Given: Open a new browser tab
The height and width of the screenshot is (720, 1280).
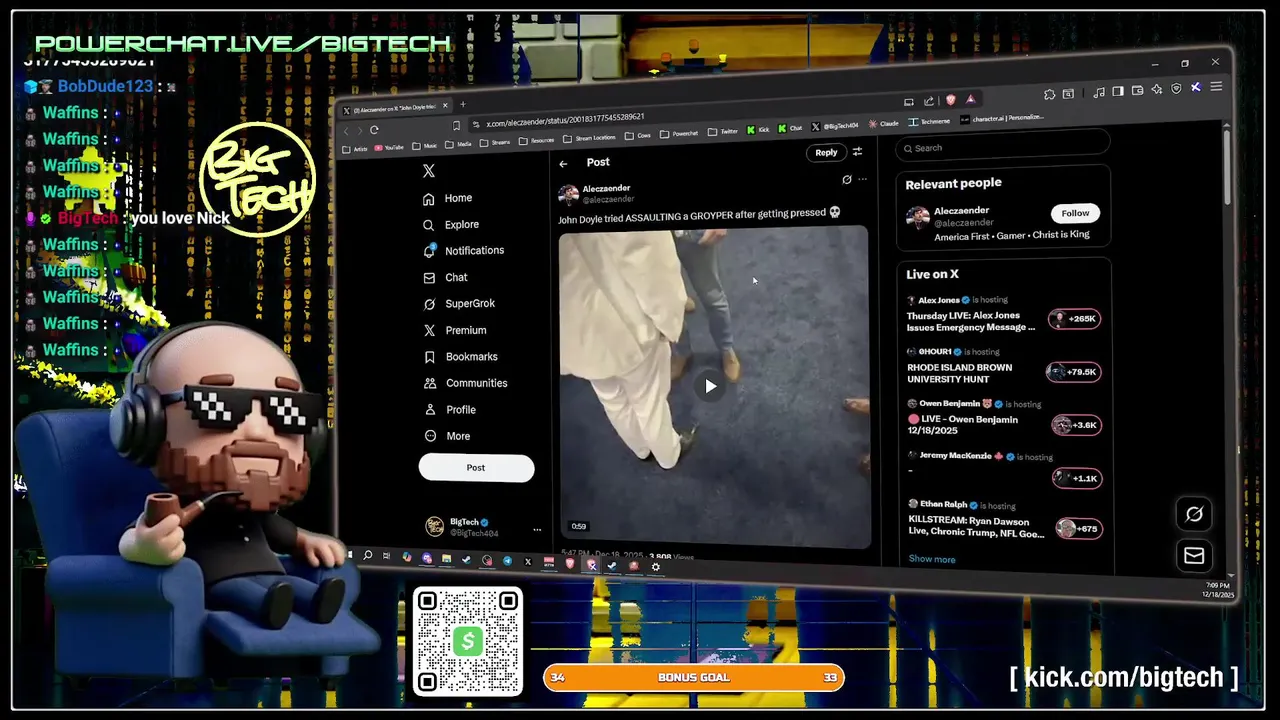Looking at the screenshot, I should click(462, 104).
